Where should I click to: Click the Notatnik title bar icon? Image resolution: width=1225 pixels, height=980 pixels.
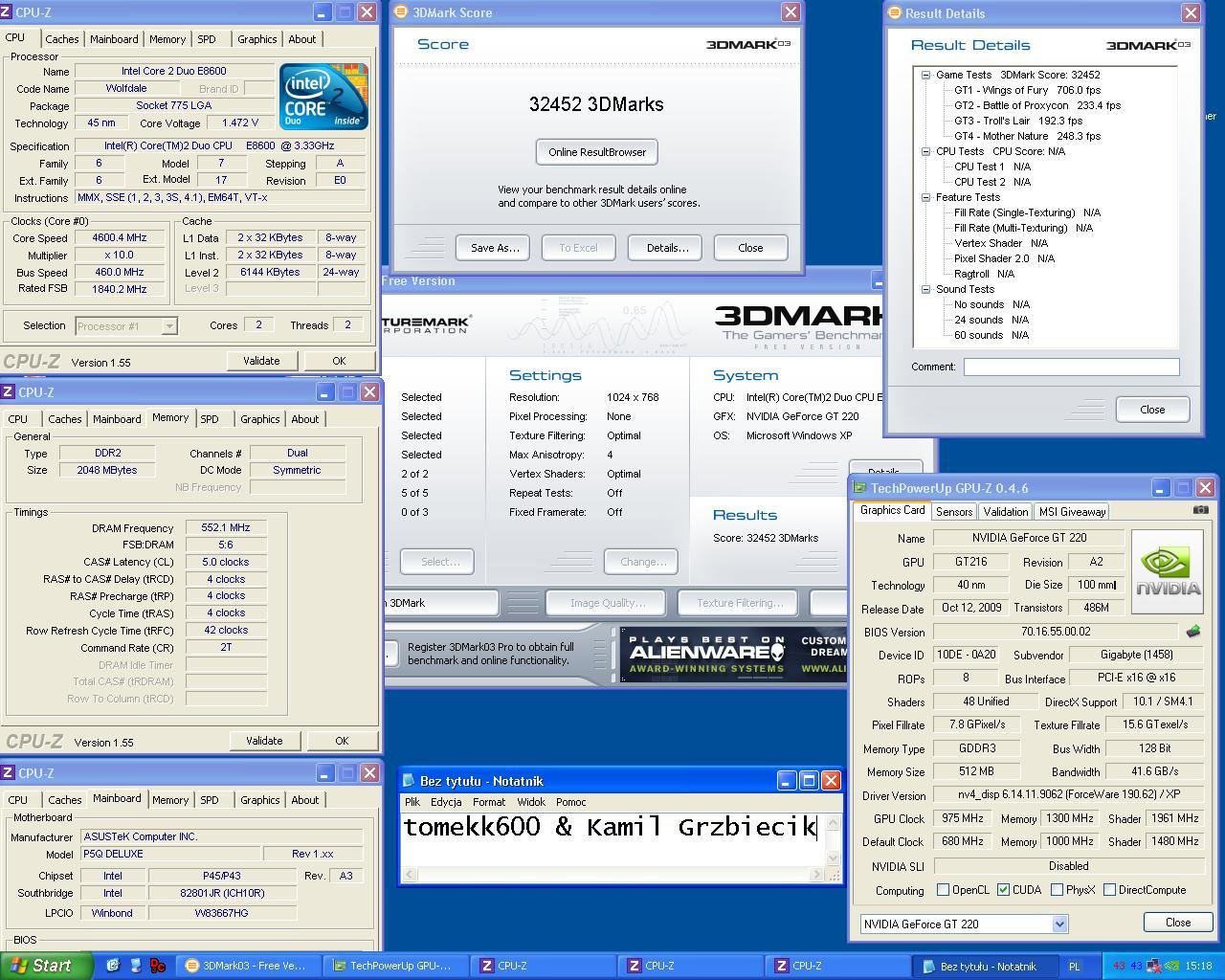[410, 781]
